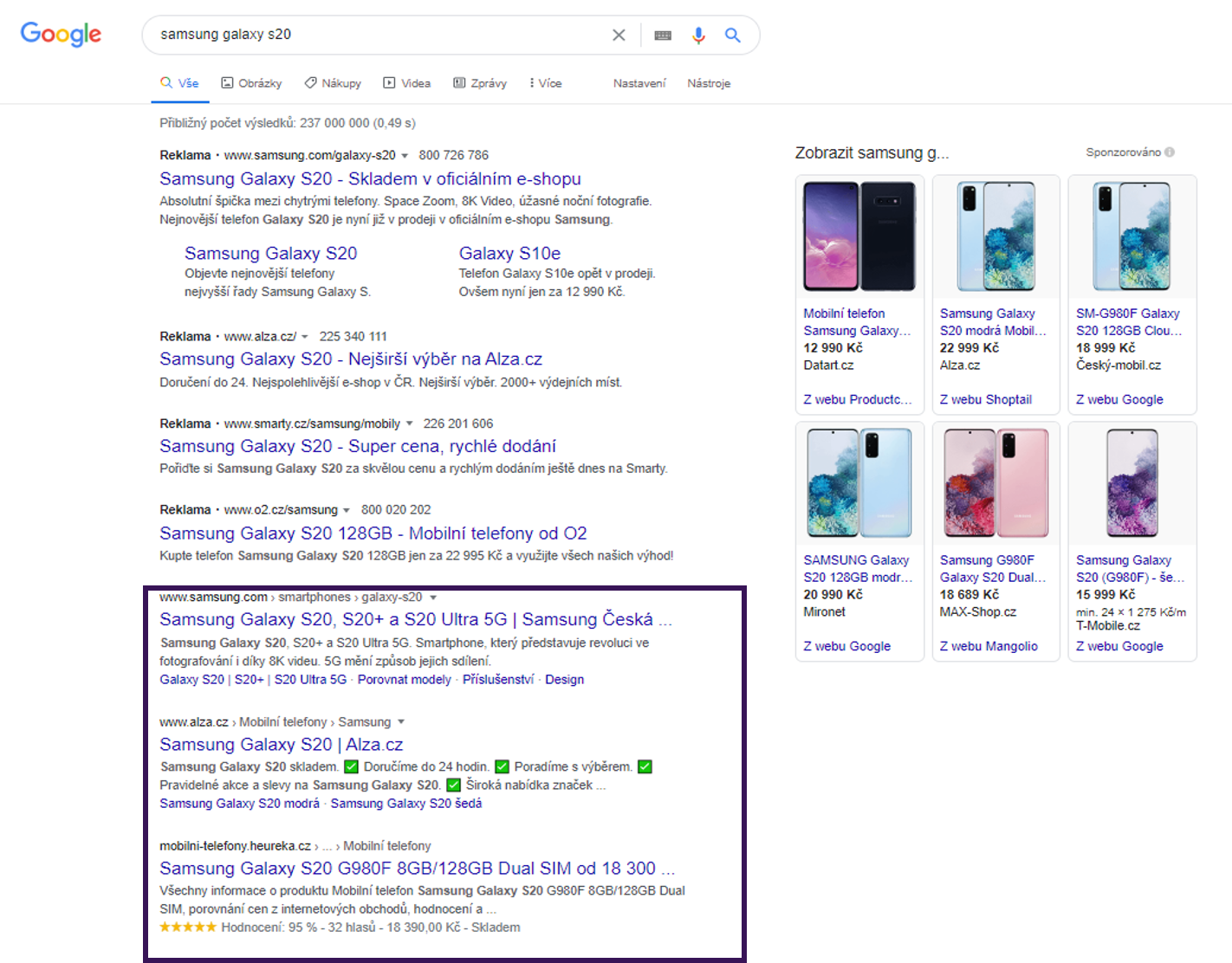The width and height of the screenshot is (1232, 963).
Task: Click Z webu Shoptail link
Action: pyautogui.click(x=986, y=400)
